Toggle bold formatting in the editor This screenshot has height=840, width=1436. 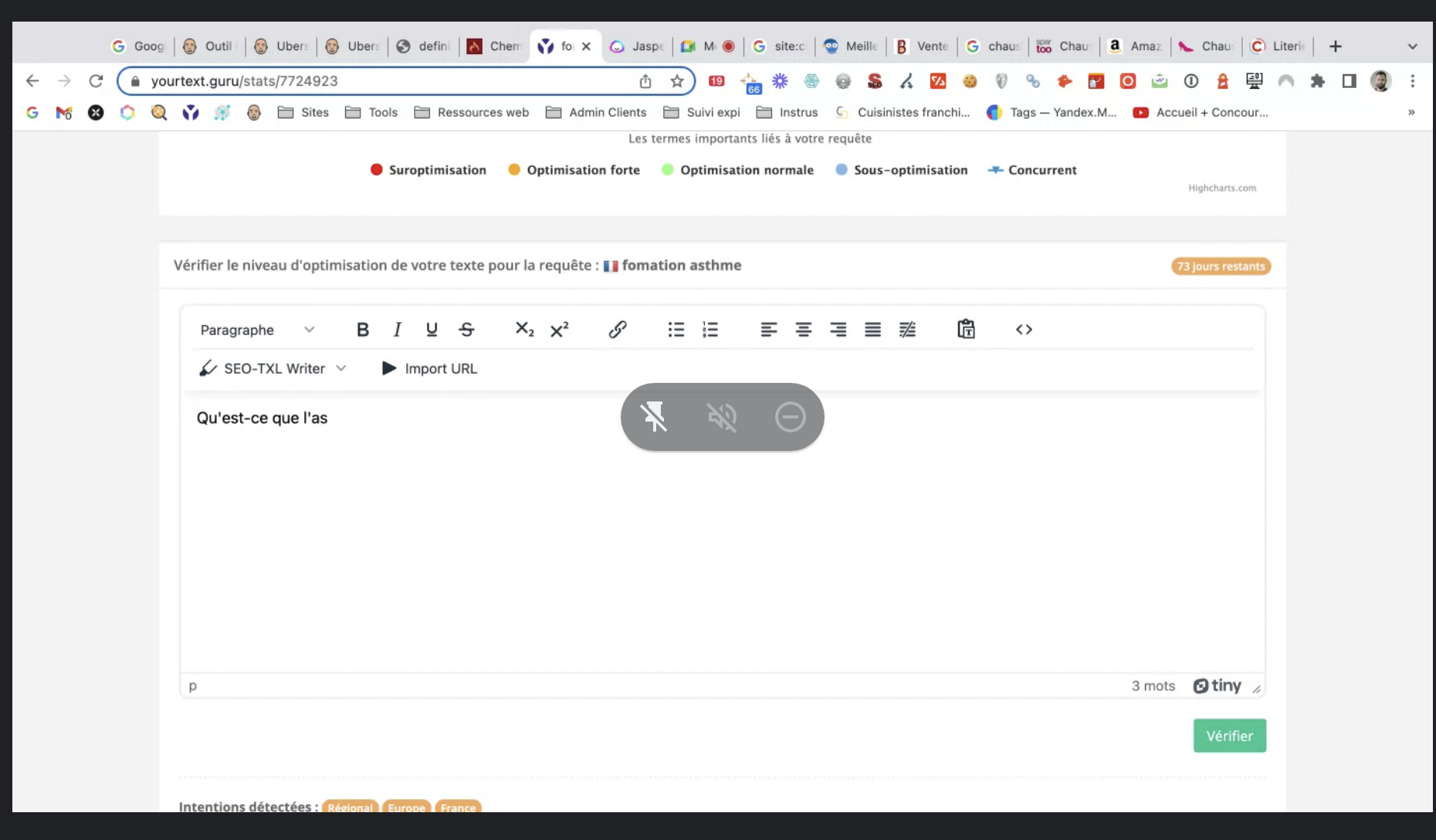[x=362, y=330]
